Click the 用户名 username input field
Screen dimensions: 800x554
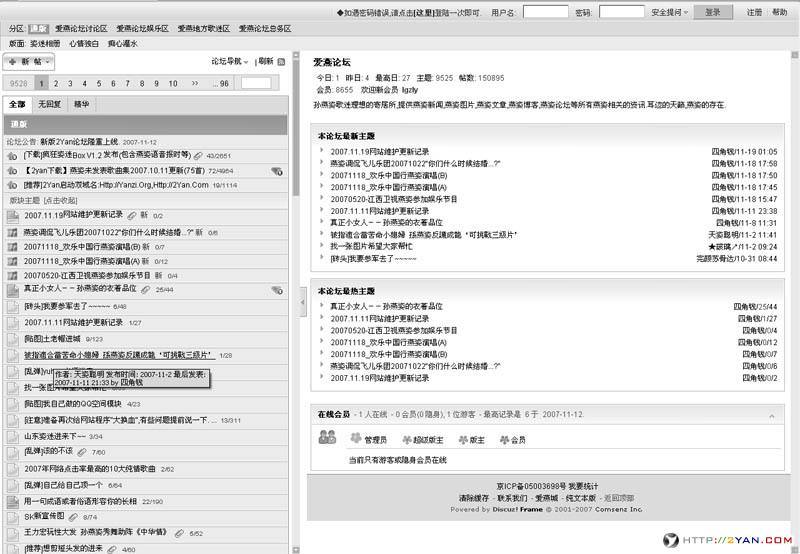pyautogui.click(x=547, y=12)
